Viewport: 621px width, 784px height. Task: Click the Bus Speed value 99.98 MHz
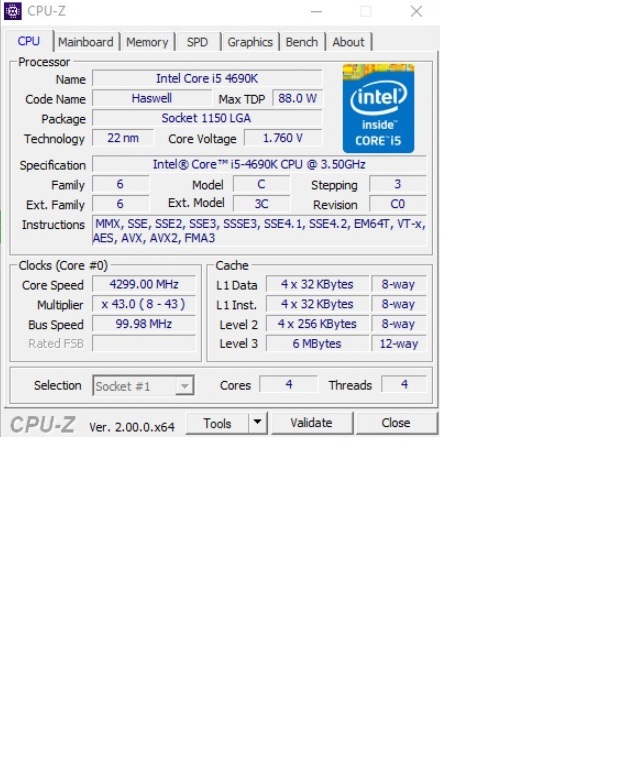144,324
